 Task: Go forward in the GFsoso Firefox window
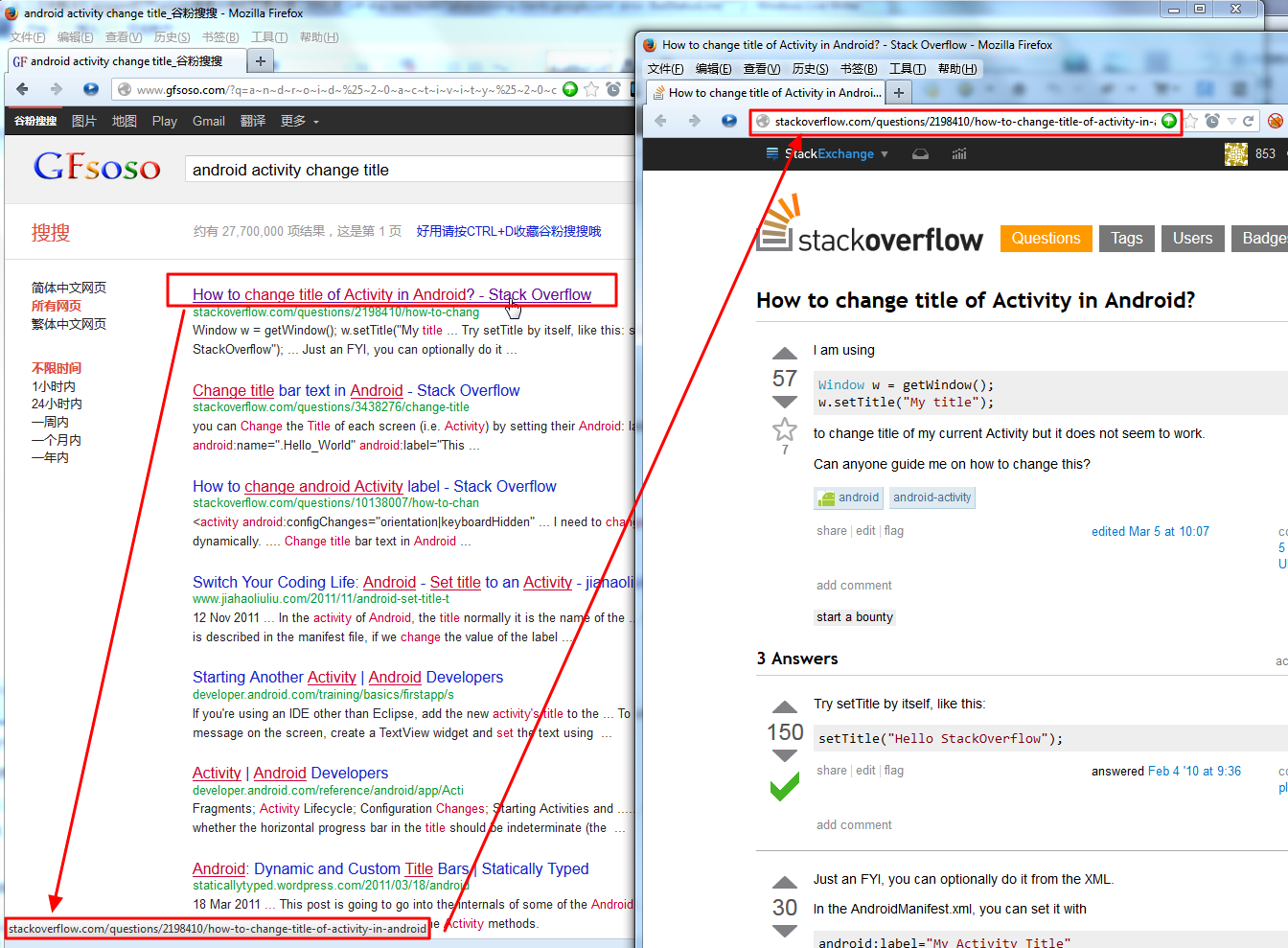[57, 89]
